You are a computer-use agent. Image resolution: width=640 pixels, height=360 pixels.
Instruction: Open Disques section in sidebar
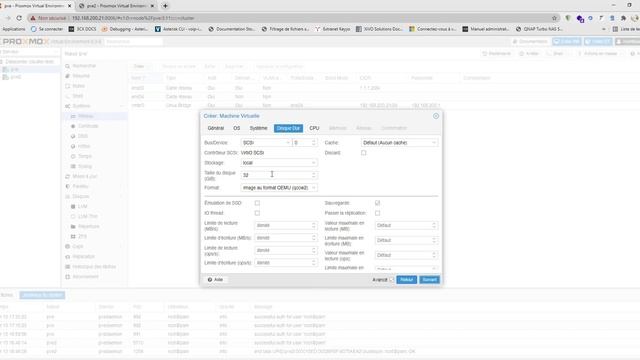tap(80, 196)
